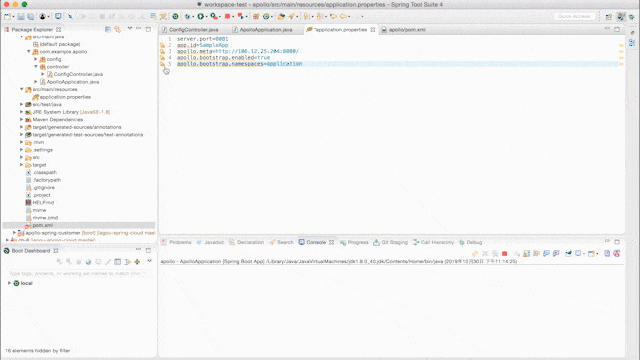Click the red Stop toolbar icon
This screenshot has height=360, width=640.
point(227,16)
